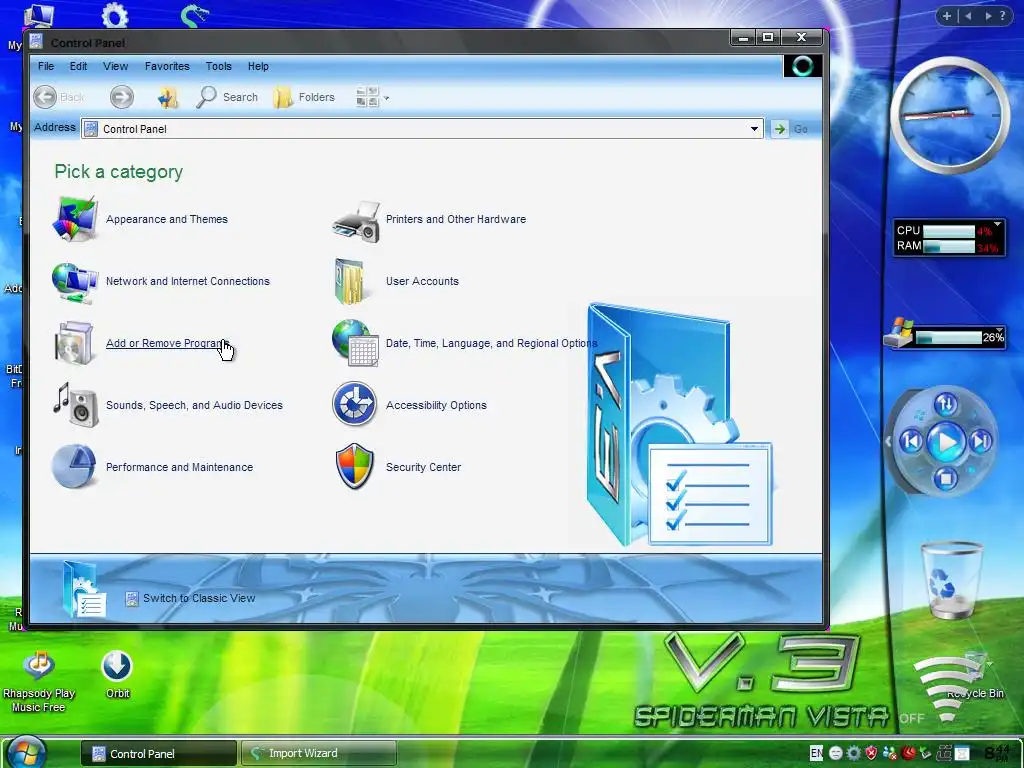Click the EN language tray indicator

[x=816, y=753]
